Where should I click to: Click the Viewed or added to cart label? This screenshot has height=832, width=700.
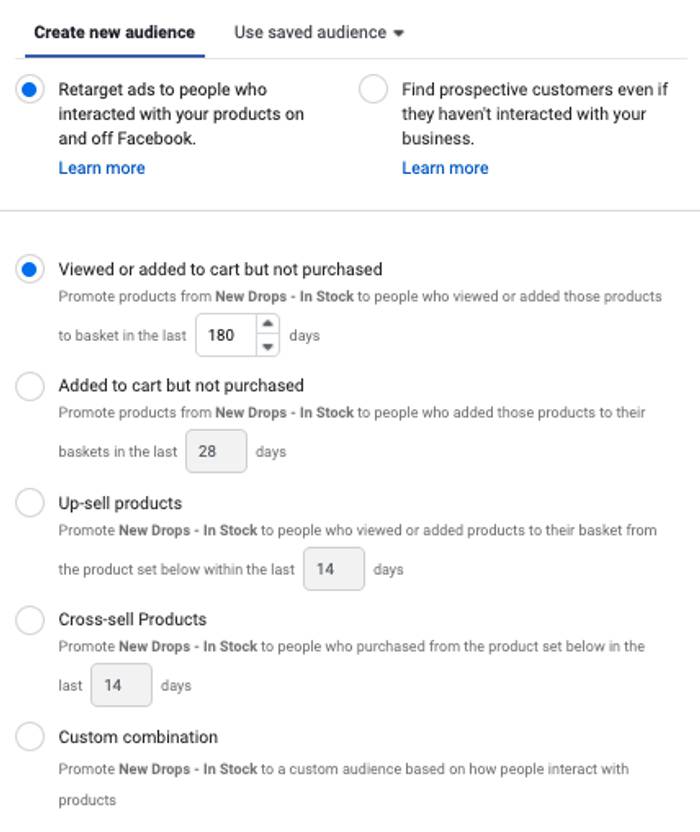point(220,269)
